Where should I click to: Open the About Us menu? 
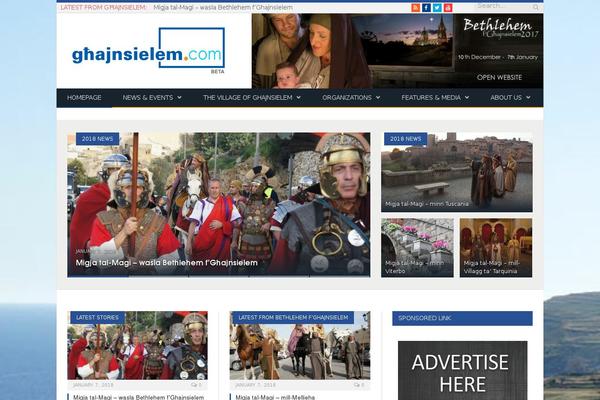coord(506,98)
